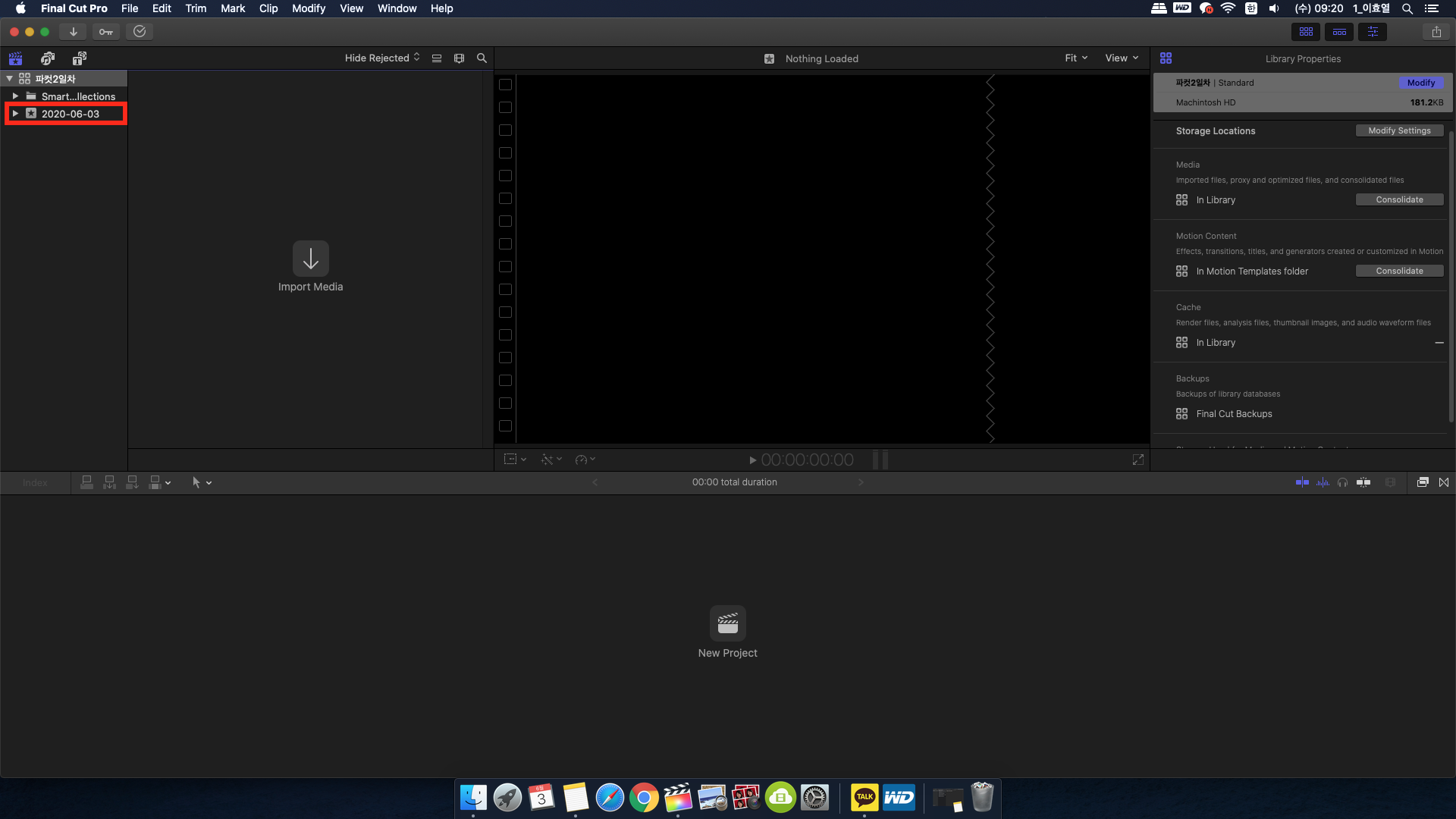The image size is (1456, 819).
Task: Click the Library Properties scrollbar
Action: pos(1451,277)
